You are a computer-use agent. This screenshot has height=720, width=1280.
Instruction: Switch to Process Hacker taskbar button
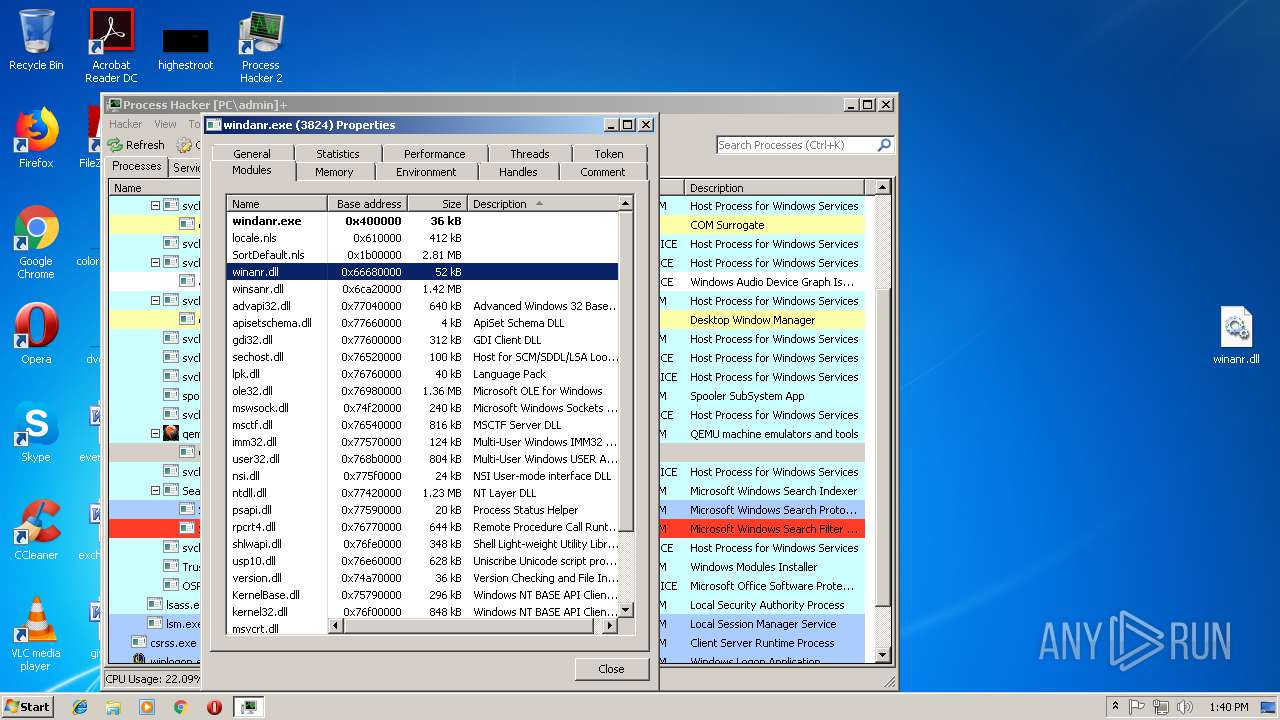click(x=248, y=707)
